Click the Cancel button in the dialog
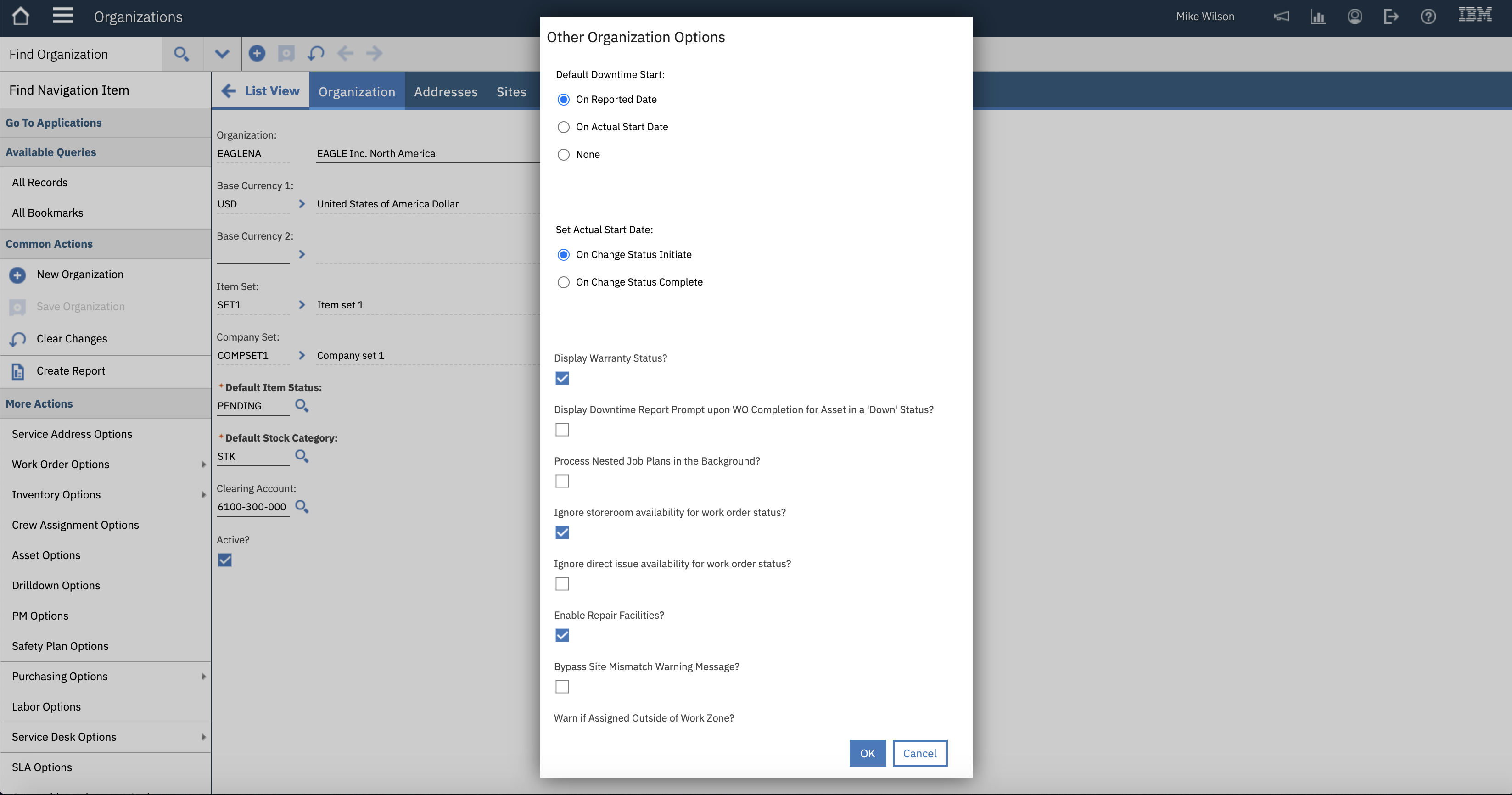 pos(919,753)
